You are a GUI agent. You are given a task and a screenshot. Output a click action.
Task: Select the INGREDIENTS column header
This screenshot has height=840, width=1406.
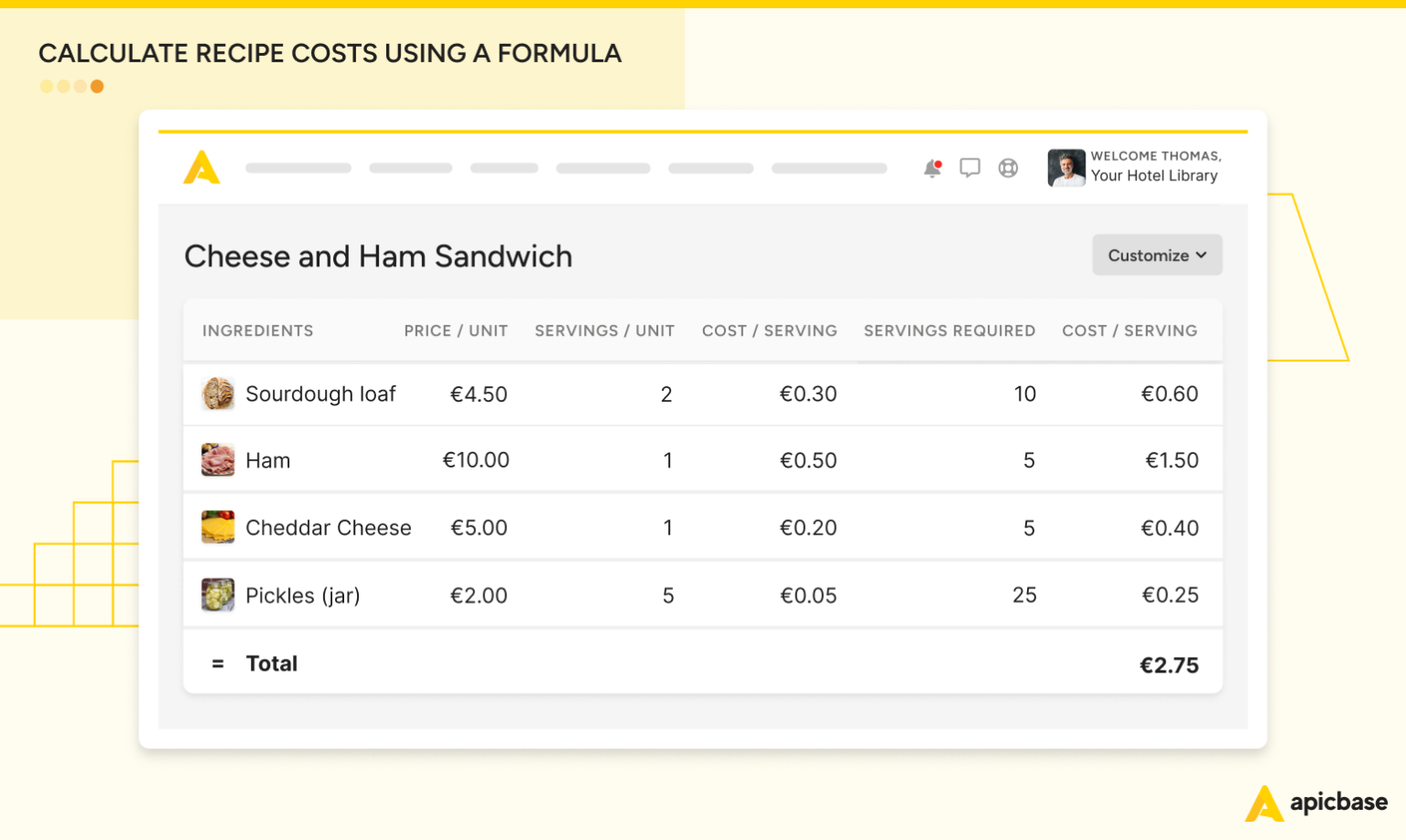tap(257, 330)
